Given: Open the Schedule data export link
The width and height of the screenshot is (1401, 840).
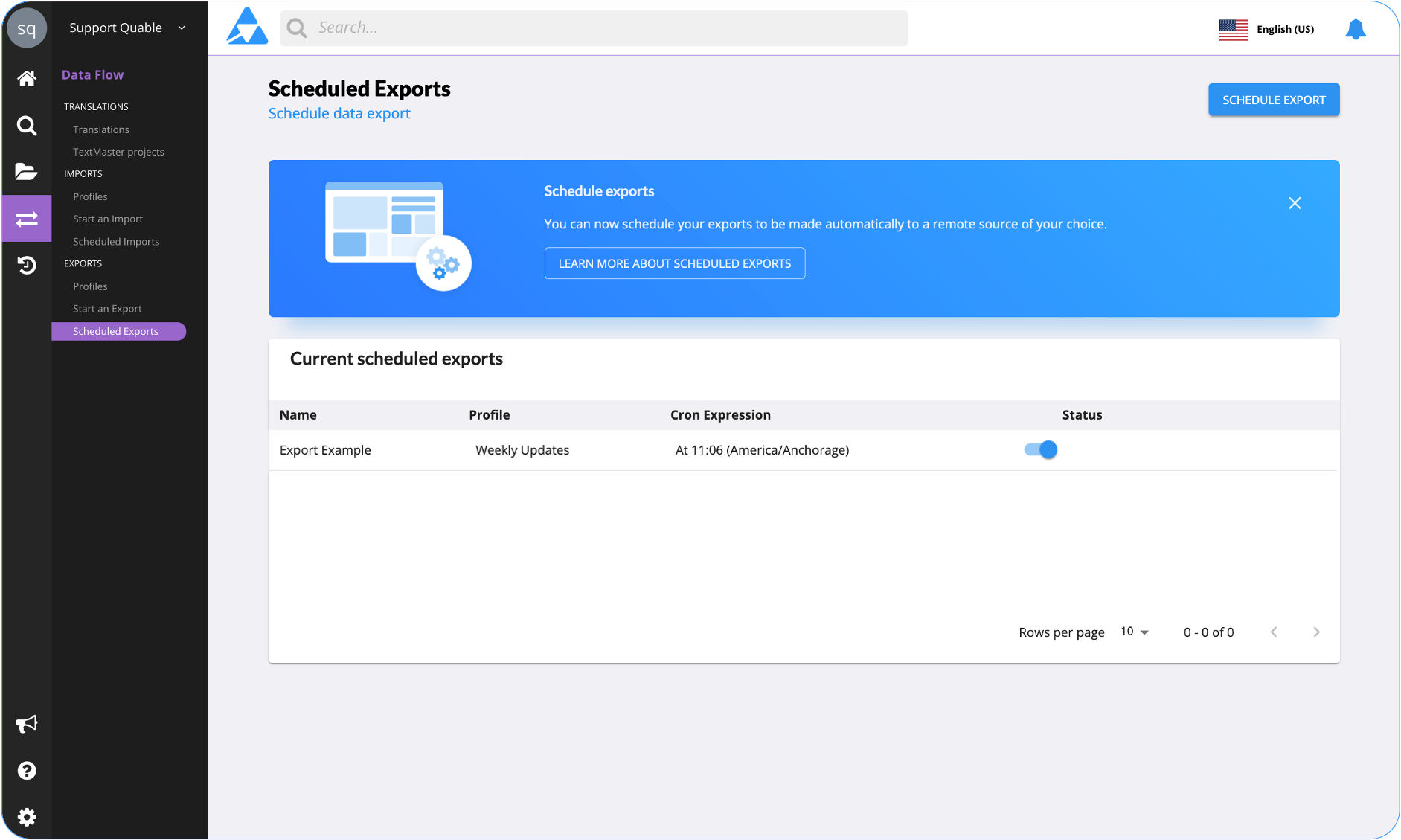Looking at the screenshot, I should coord(339,113).
